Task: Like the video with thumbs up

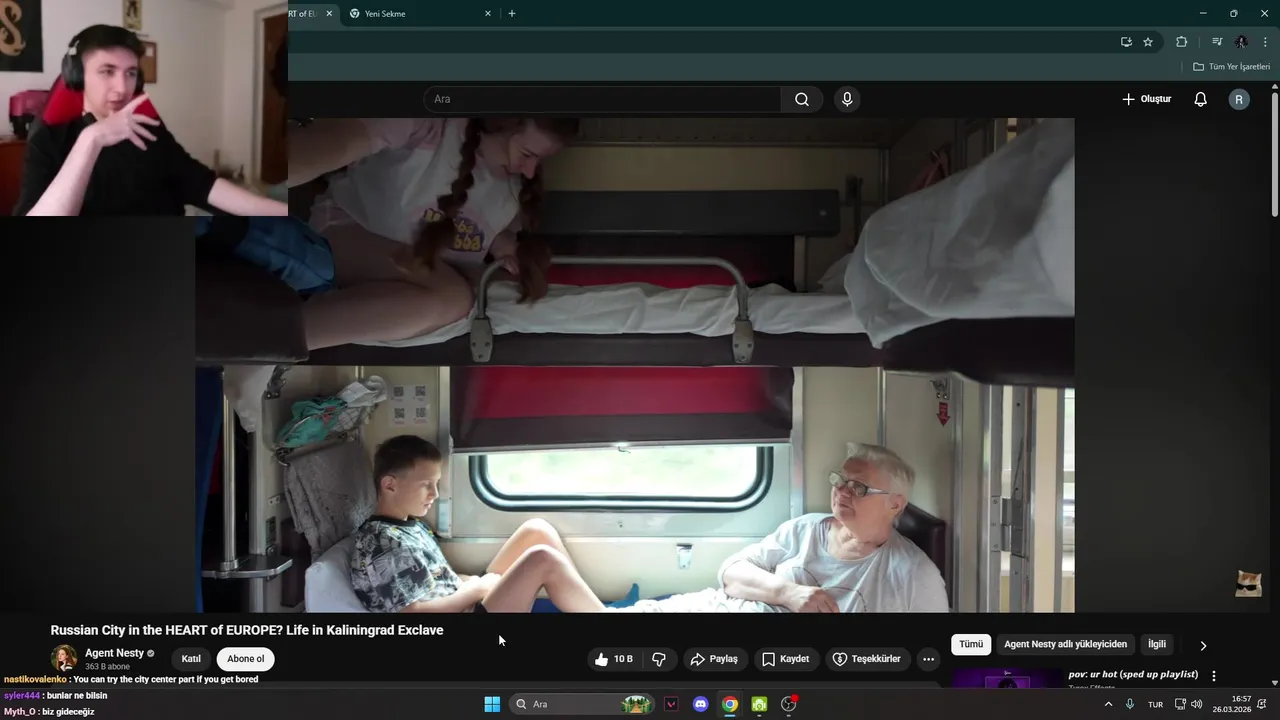Action: pos(614,659)
